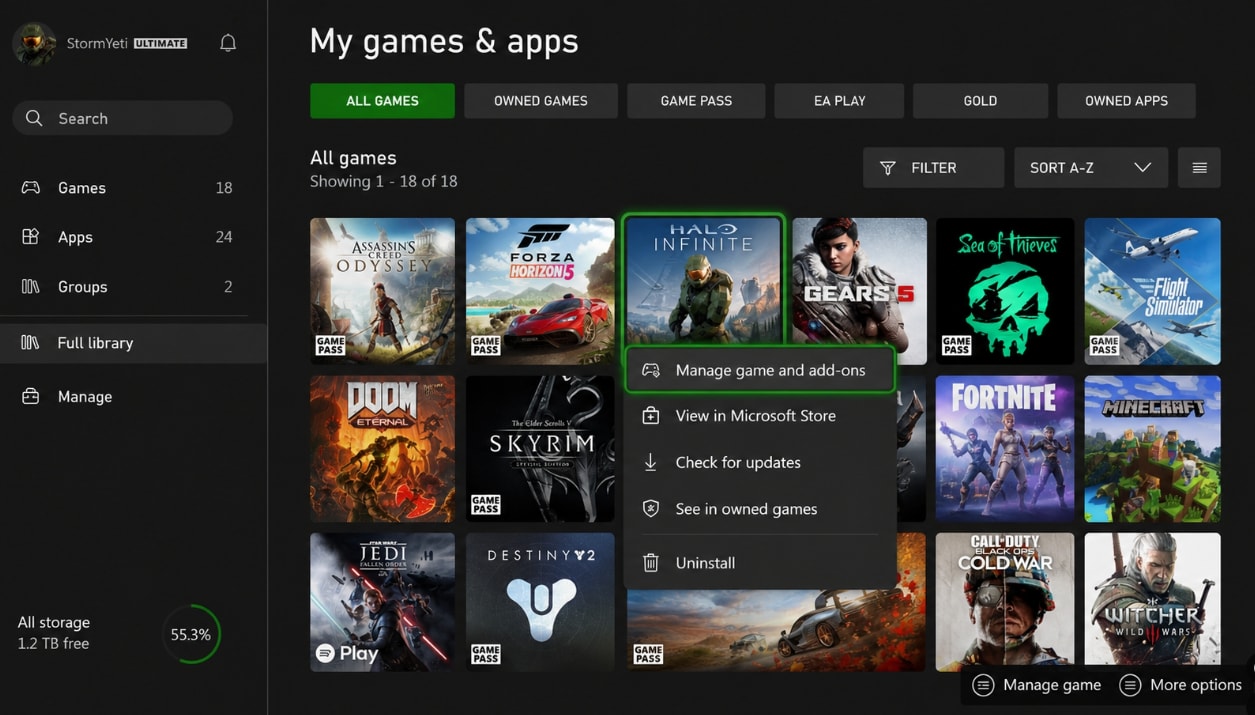Click the trash can icon beside Uninstall
Image resolution: width=1255 pixels, height=715 pixels.
coord(651,563)
